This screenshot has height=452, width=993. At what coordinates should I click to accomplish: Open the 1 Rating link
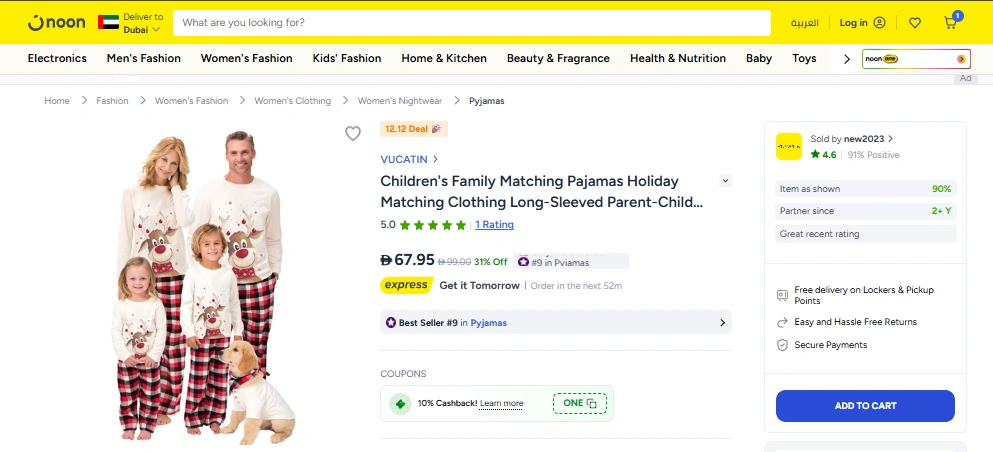(x=494, y=225)
